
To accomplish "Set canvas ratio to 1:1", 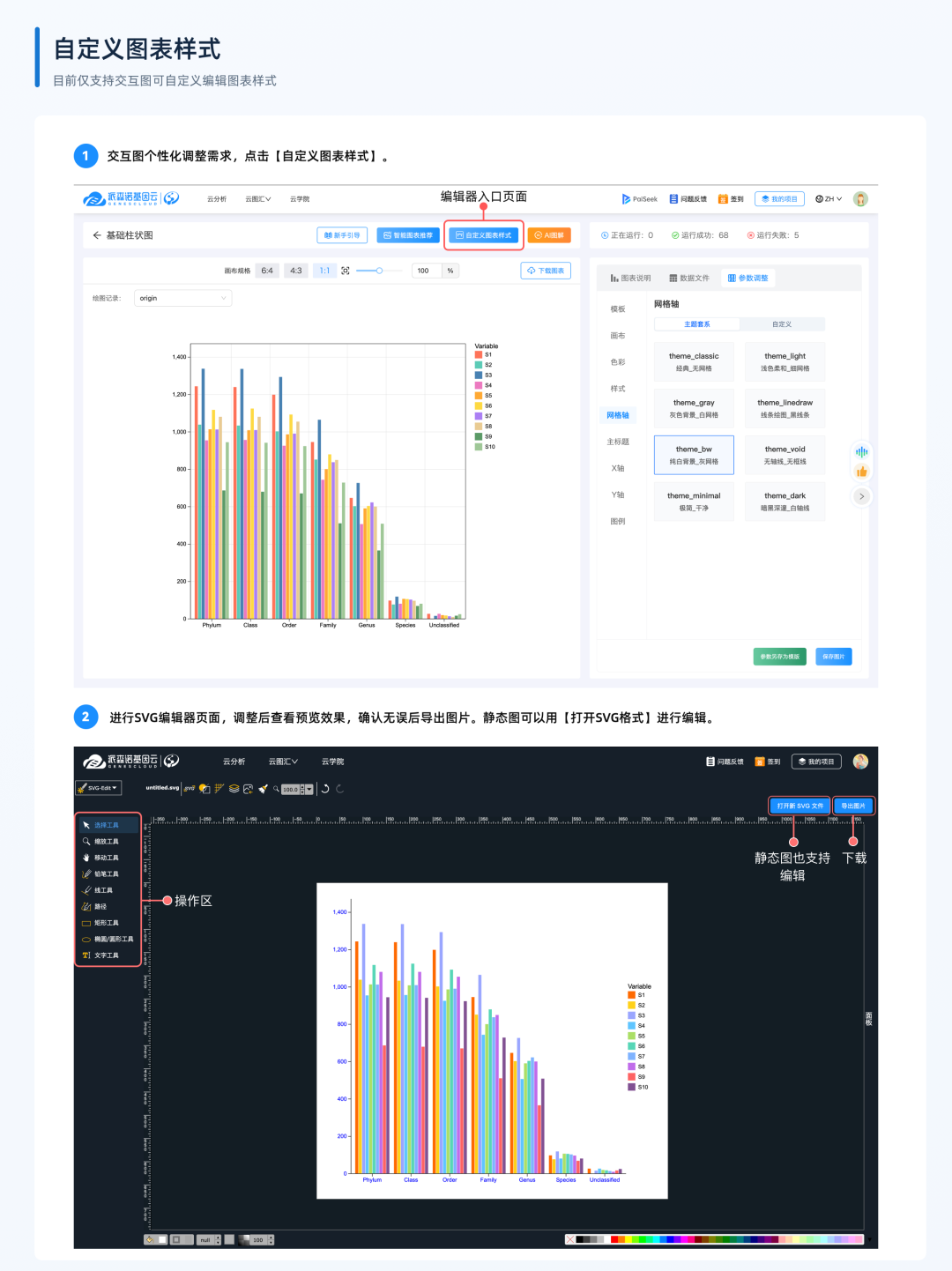I will coord(324,271).
